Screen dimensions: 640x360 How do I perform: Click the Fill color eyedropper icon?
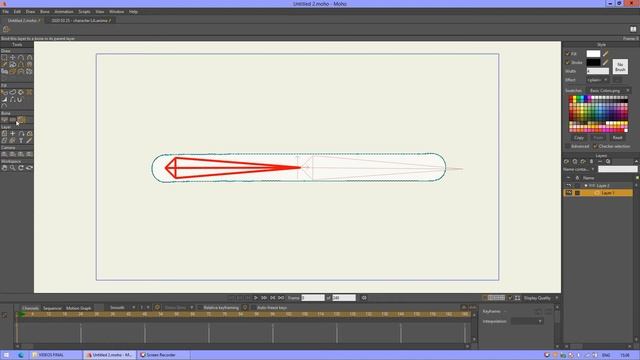(x=605, y=54)
